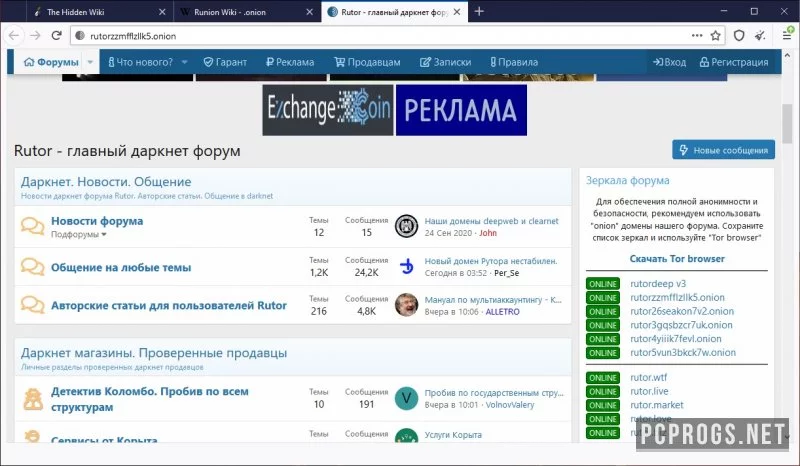Open a new tab with the plus button
The width and height of the screenshot is (800, 466).
tap(479, 11)
